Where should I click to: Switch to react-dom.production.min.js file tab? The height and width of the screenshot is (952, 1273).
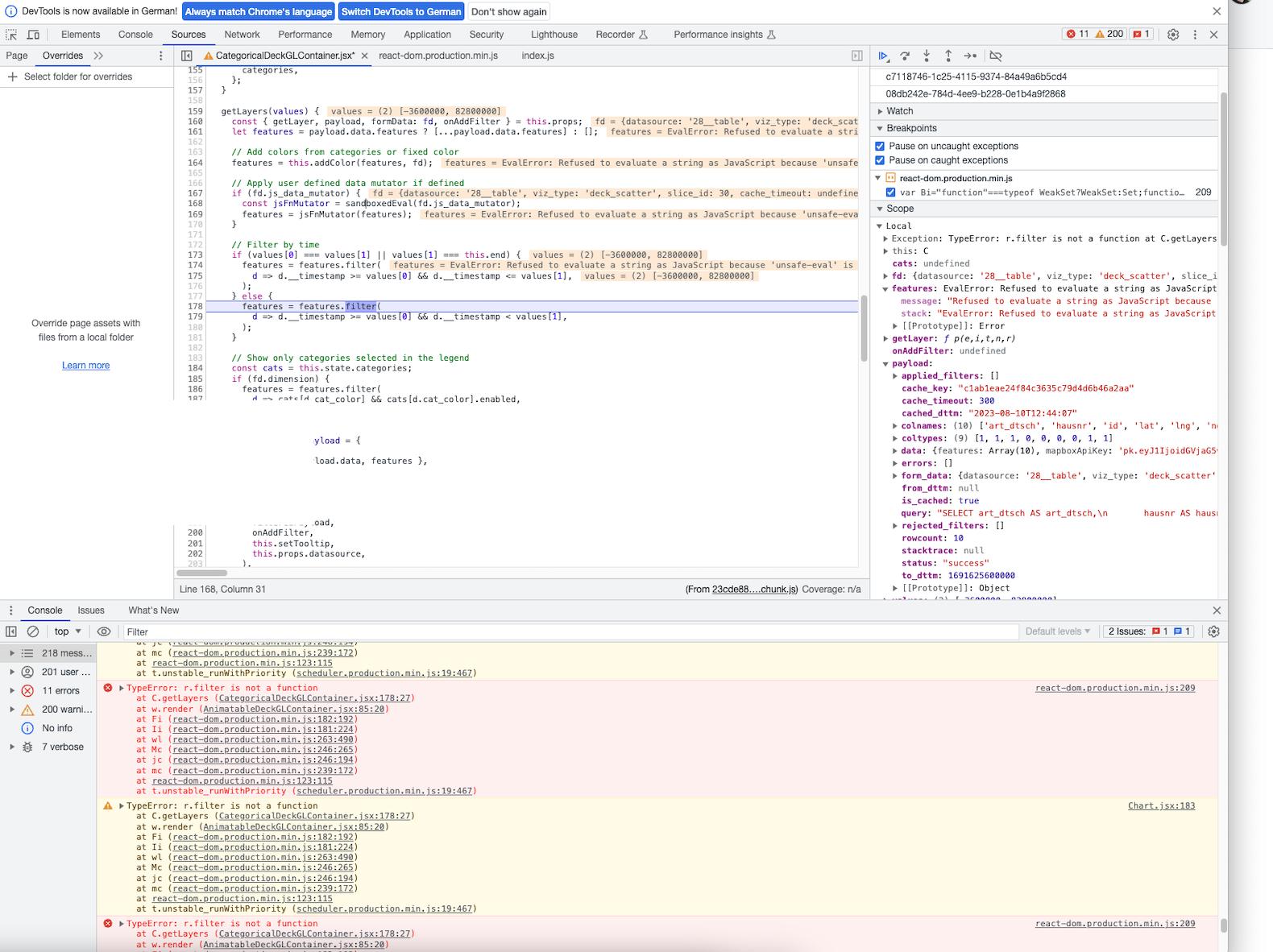(438, 56)
